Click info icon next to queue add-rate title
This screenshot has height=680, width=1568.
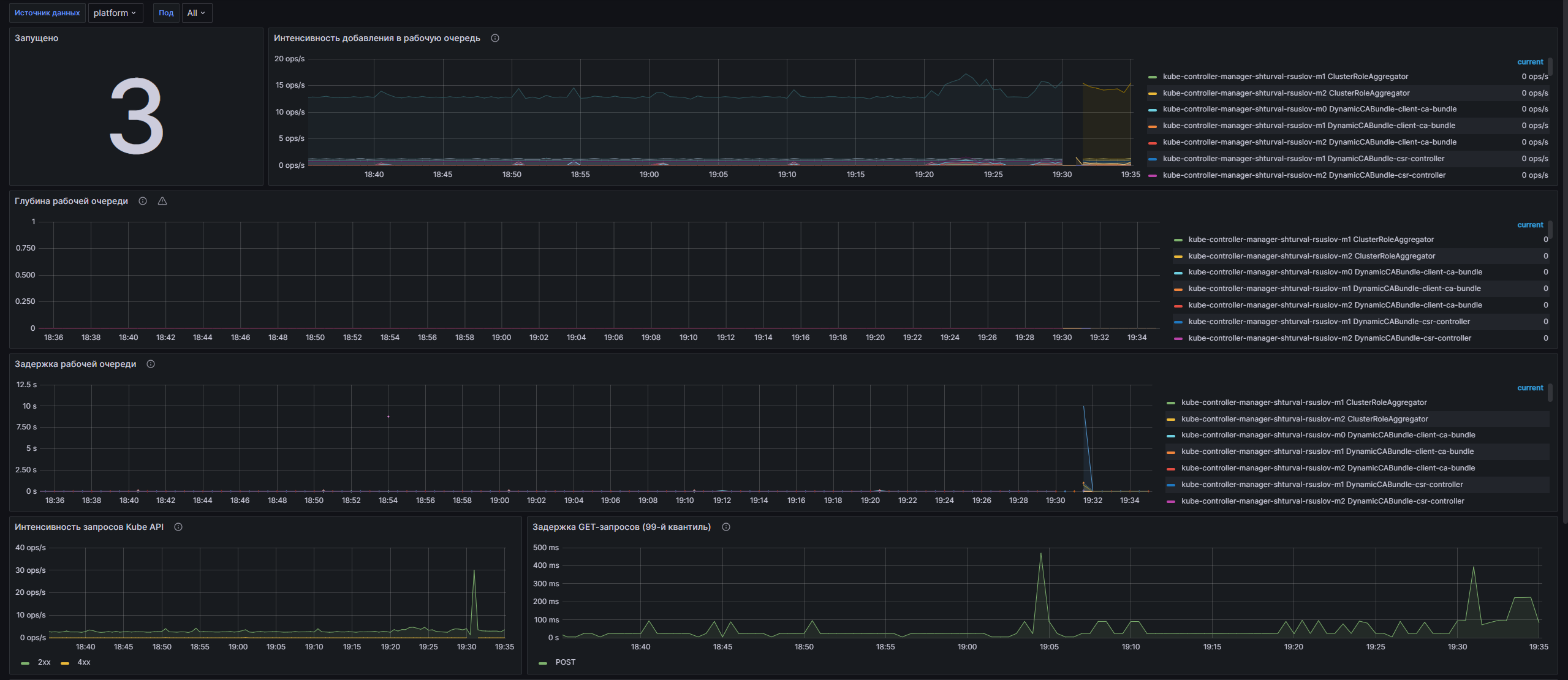tap(495, 38)
